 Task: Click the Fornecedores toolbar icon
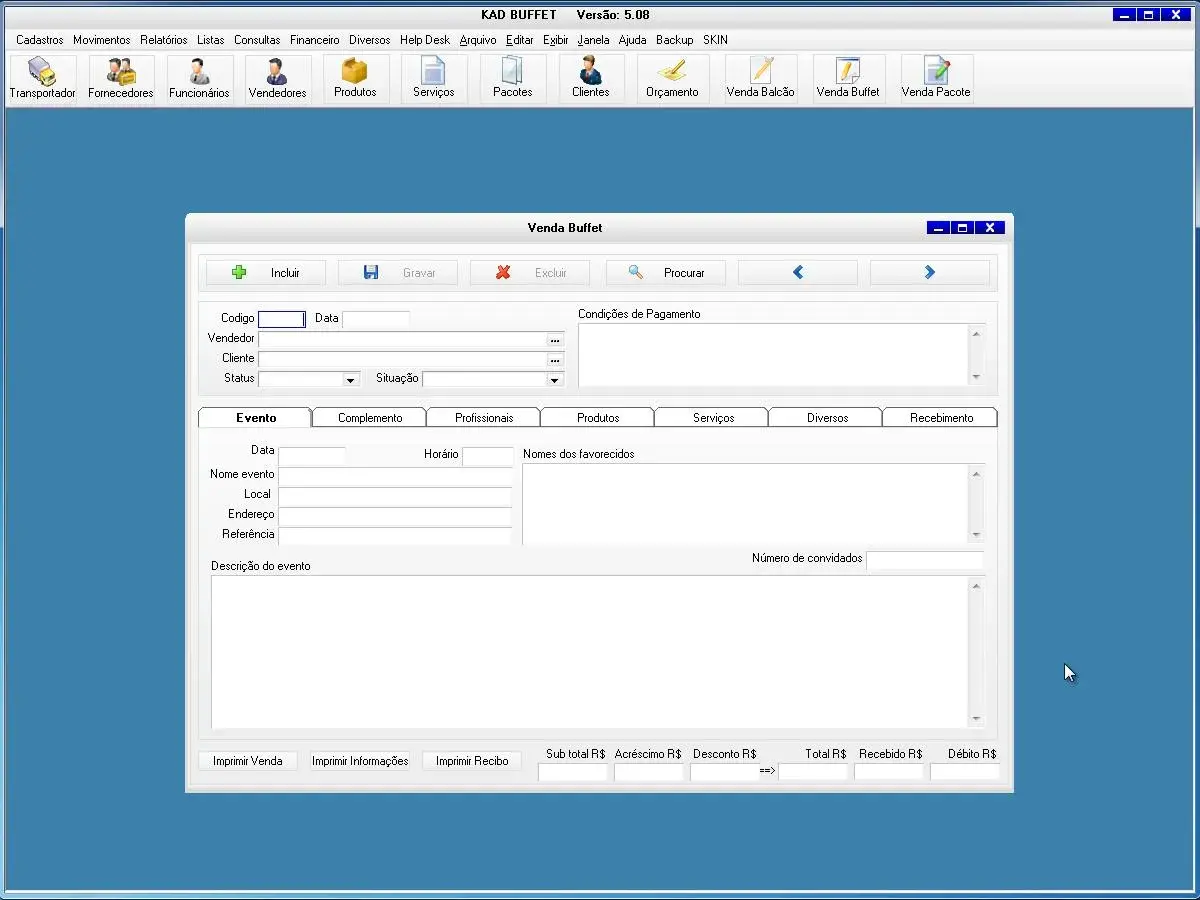tap(121, 79)
